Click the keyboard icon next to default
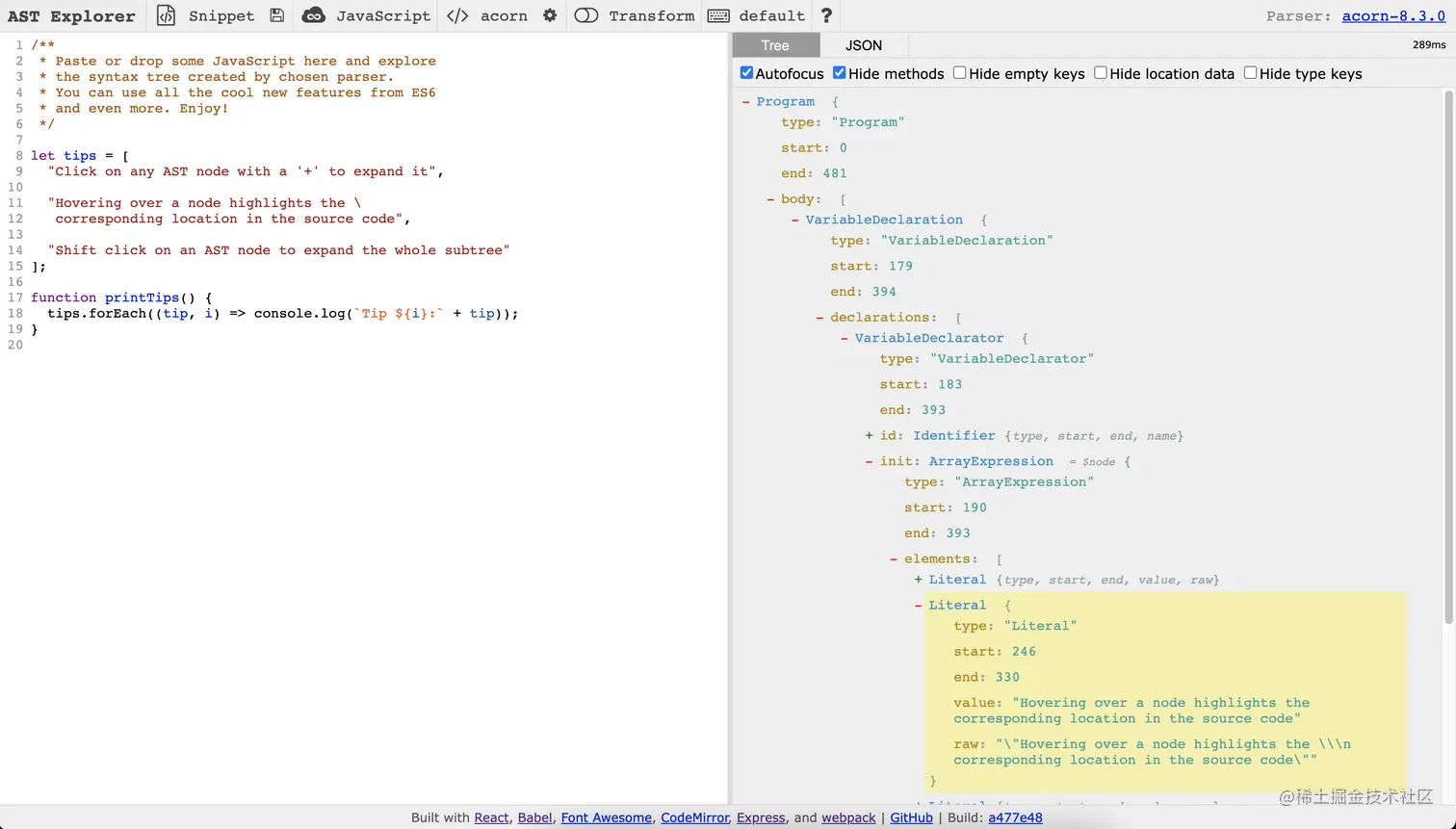1456x829 pixels. pos(718,15)
